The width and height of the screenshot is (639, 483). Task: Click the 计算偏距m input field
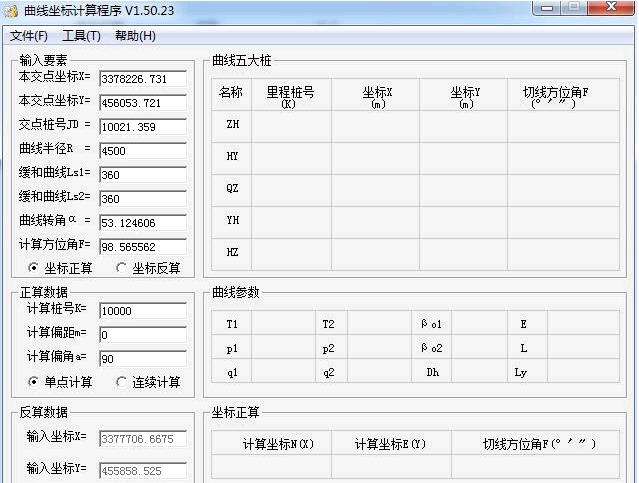(x=143, y=335)
